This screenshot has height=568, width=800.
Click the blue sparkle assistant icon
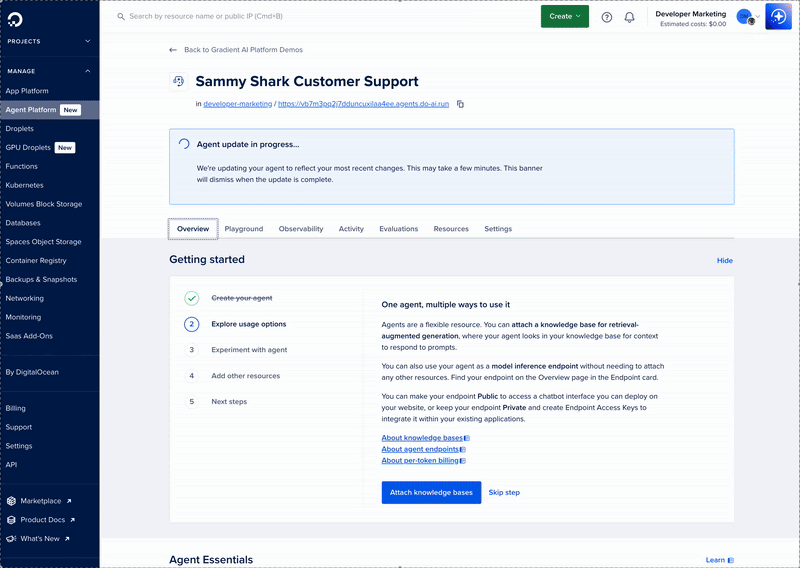point(779,17)
